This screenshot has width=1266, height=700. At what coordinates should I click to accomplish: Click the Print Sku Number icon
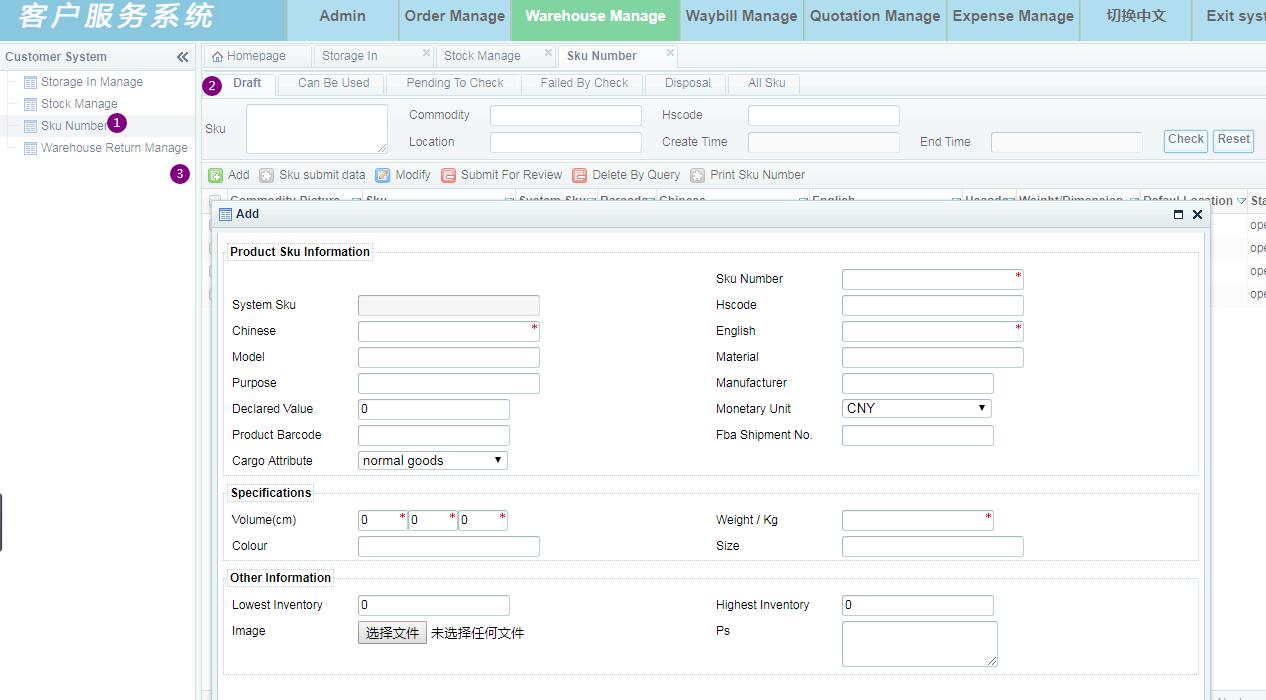click(698, 175)
